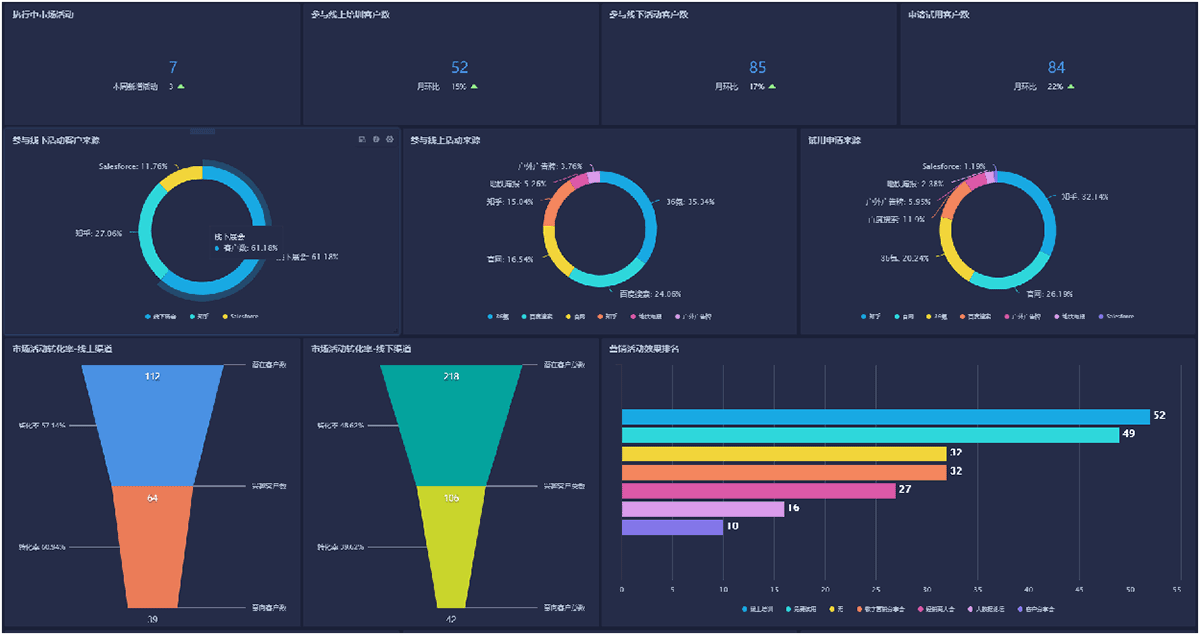Toggle the blue first legend item under ranking bar chart

(759, 608)
